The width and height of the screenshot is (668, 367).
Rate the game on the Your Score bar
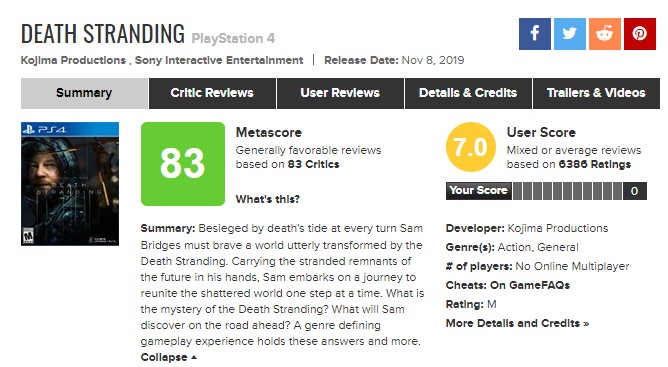pyautogui.click(x=567, y=191)
